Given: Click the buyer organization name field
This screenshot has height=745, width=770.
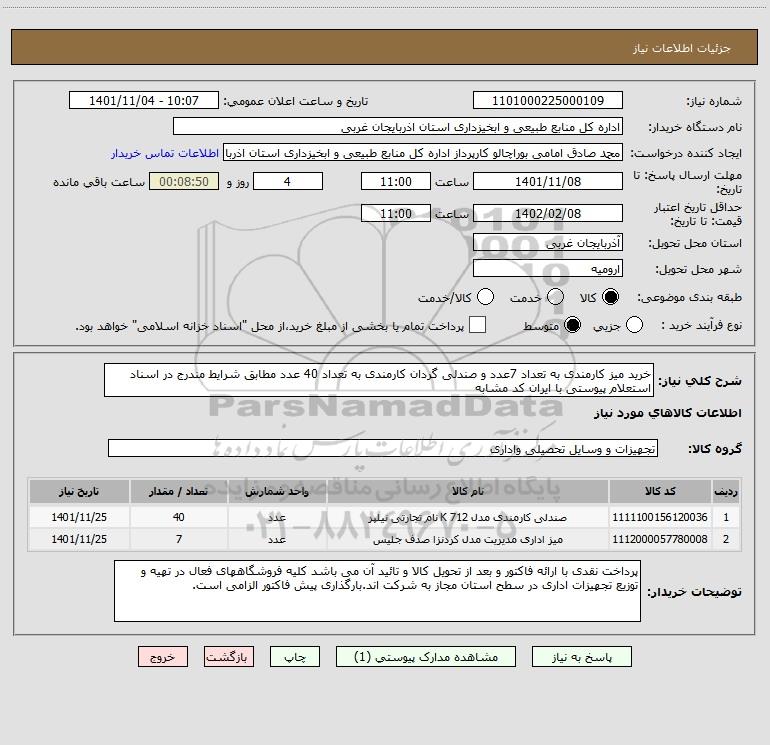Looking at the screenshot, I should point(398,127).
